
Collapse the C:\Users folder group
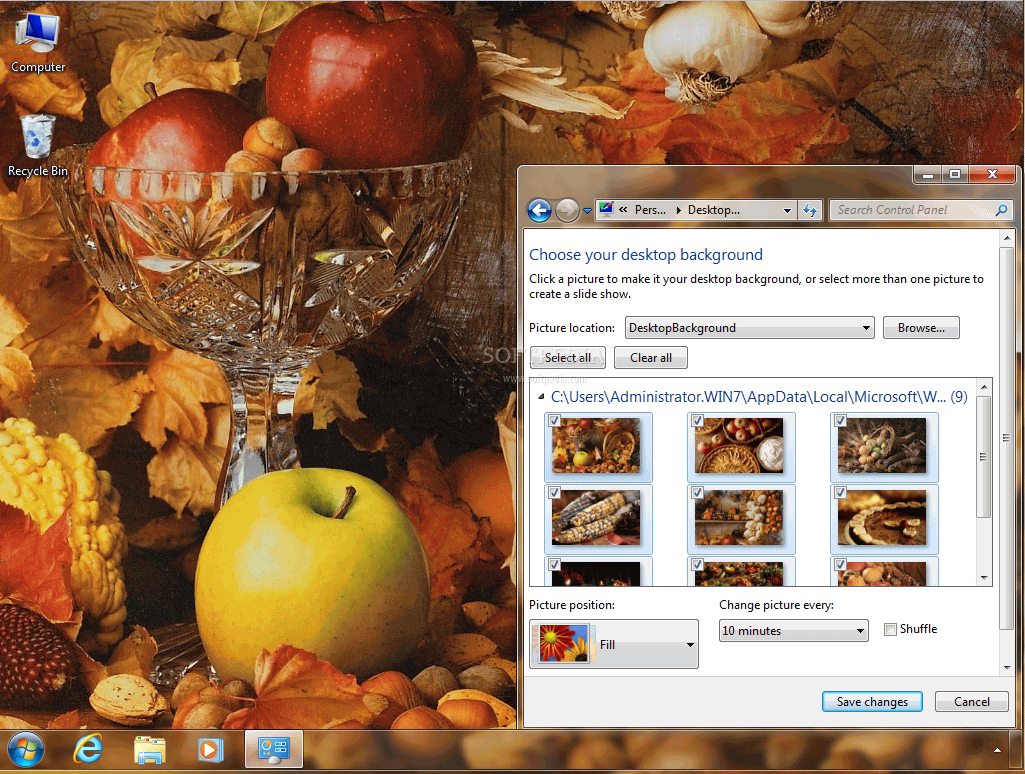pyautogui.click(x=541, y=397)
